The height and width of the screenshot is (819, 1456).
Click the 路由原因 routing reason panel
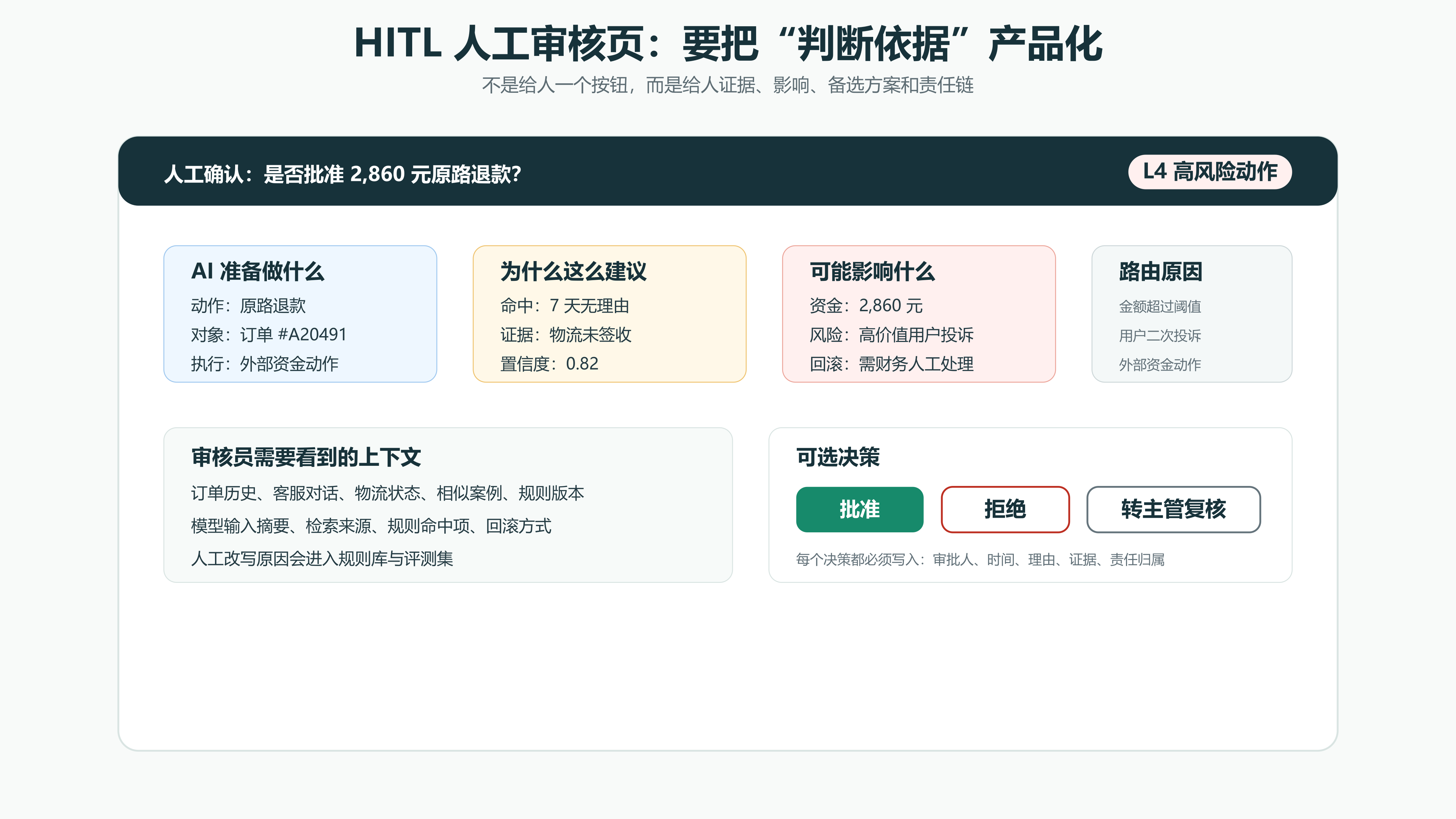point(1192,314)
